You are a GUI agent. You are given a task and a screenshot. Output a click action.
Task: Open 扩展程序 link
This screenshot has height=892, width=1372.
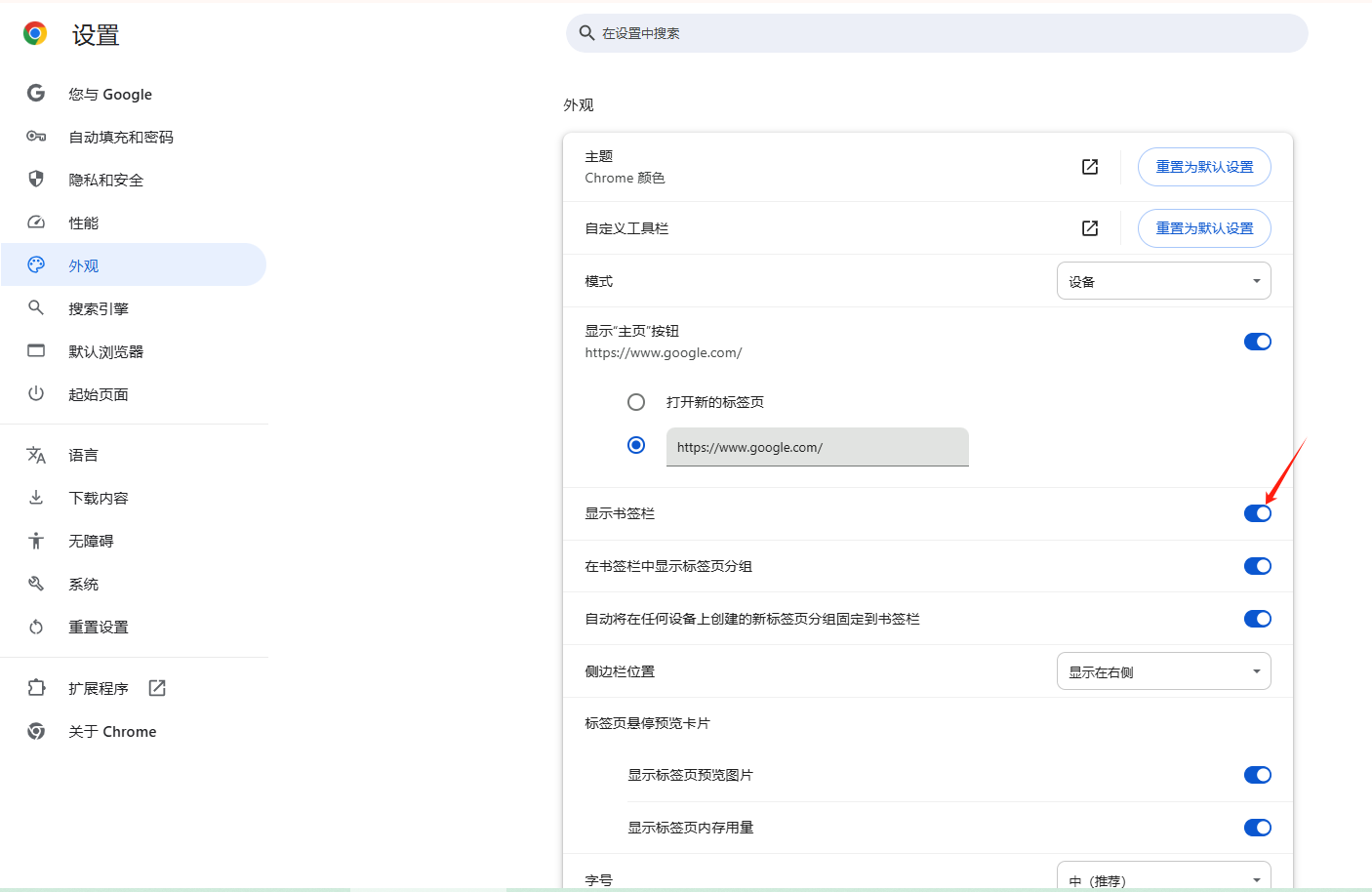(x=134, y=688)
